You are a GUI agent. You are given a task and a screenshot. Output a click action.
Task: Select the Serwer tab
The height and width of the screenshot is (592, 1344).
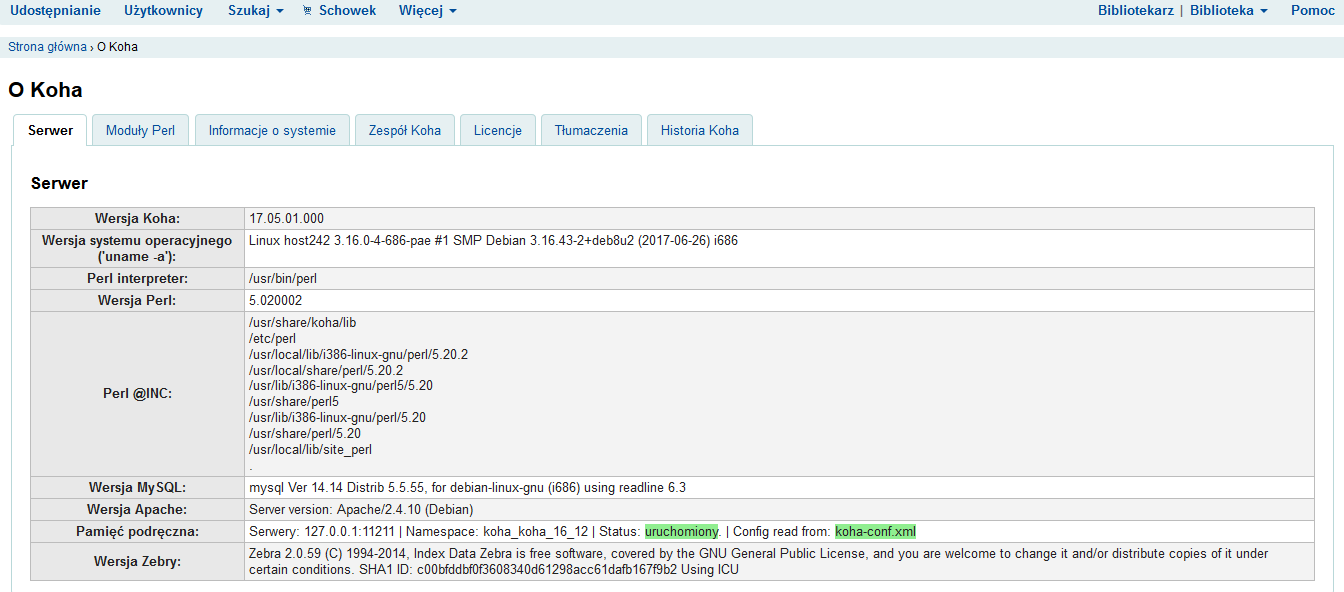click(50, 131)
